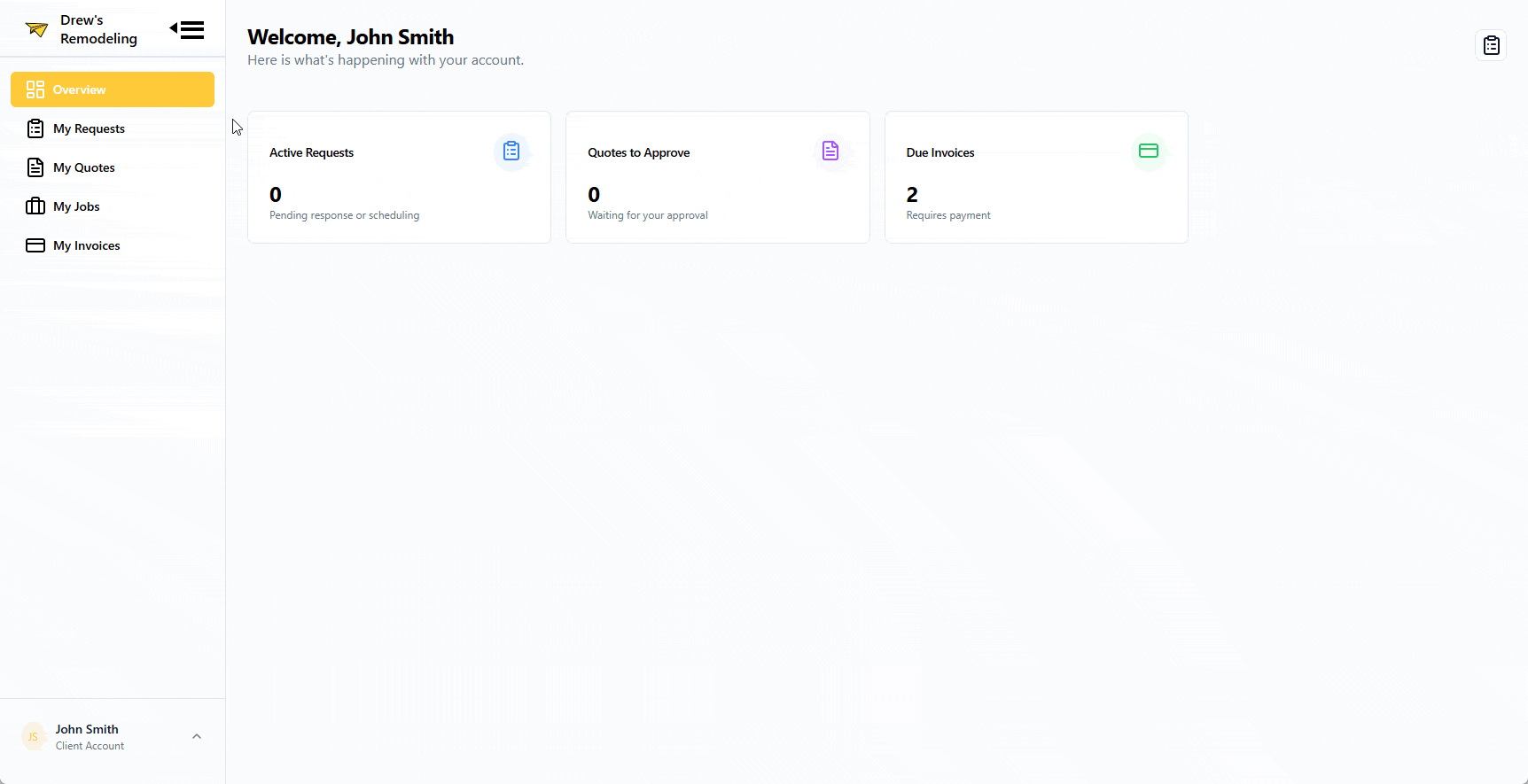This screenshot has width=1528, height=784.
Task: Click the green card icon on Due Invoices card
Action: 1149,151
